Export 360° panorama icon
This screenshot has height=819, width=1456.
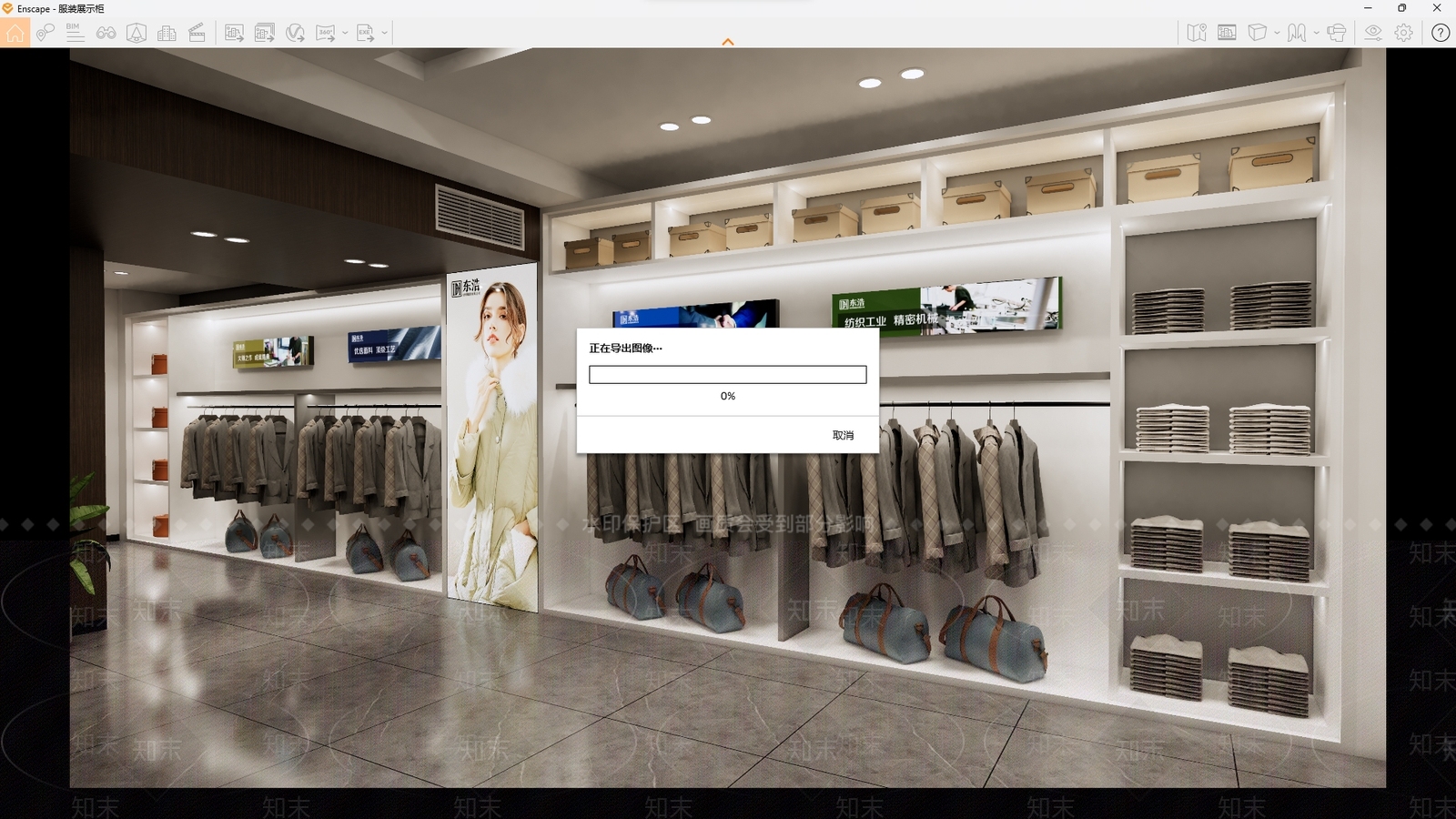[326, 33]
